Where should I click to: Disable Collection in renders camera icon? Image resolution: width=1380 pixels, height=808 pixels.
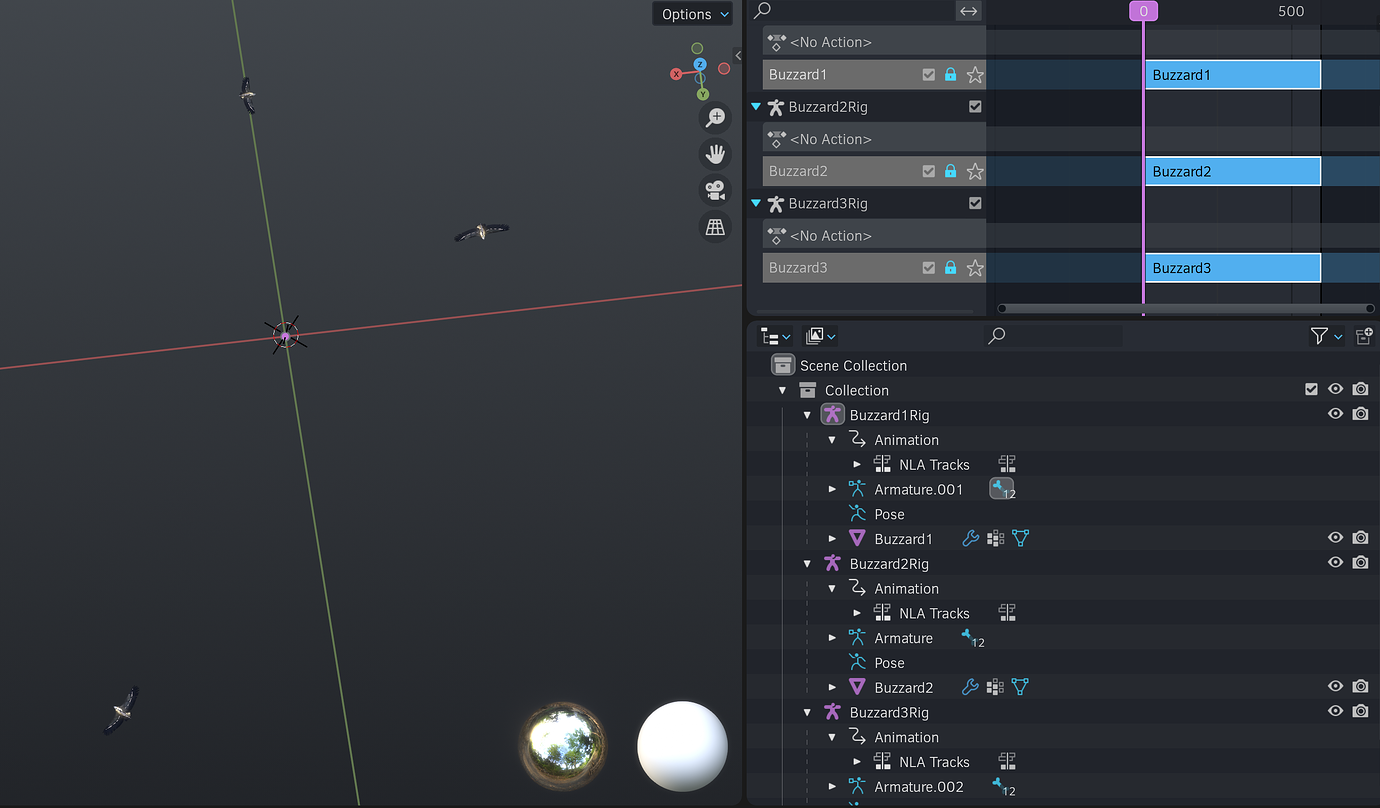[x=1360, y=389]
